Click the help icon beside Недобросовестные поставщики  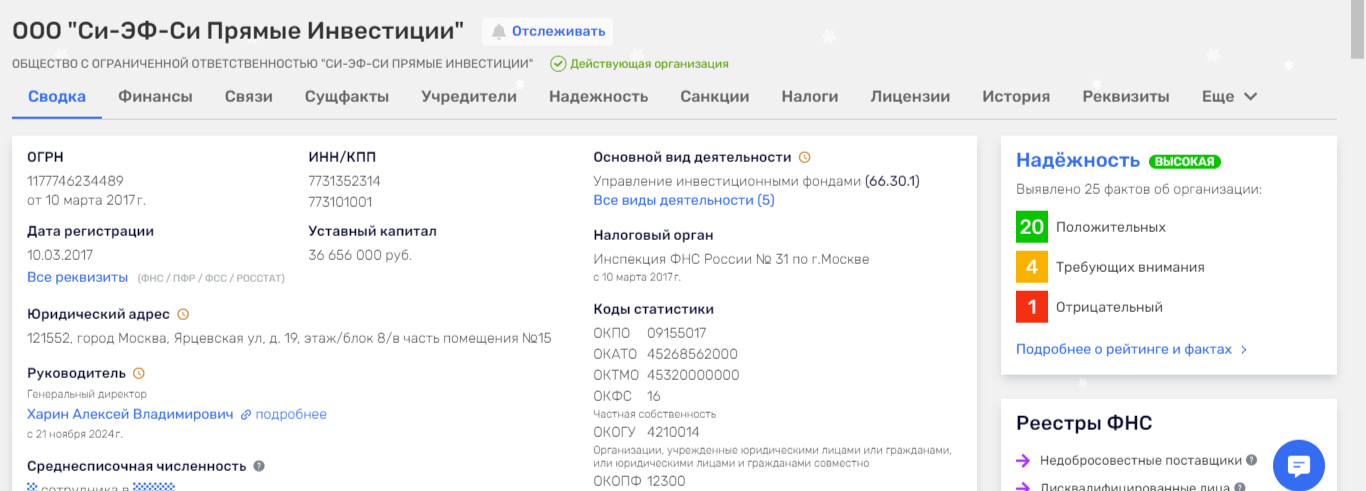(1251, 460)
